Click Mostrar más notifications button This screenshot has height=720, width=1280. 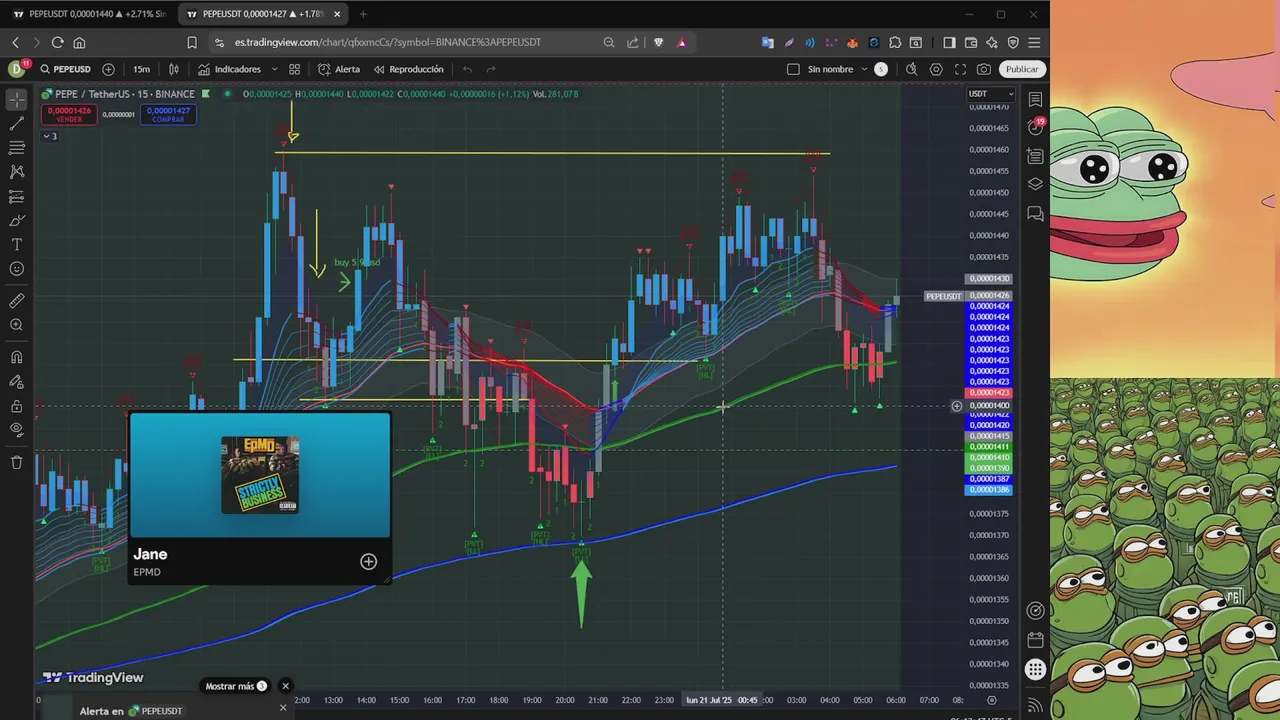click(236, 686)
